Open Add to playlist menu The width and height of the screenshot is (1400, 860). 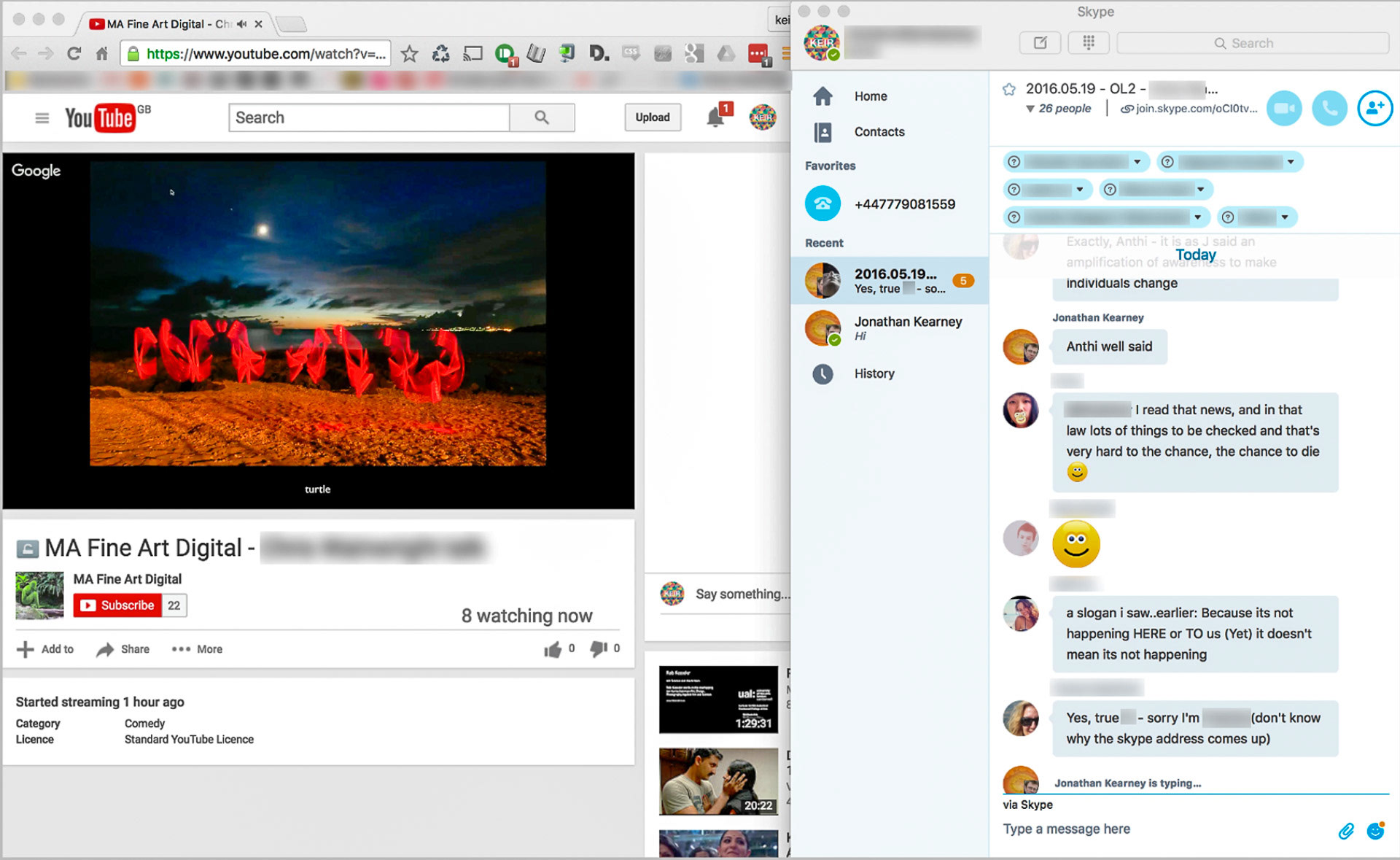coord(45,649)
